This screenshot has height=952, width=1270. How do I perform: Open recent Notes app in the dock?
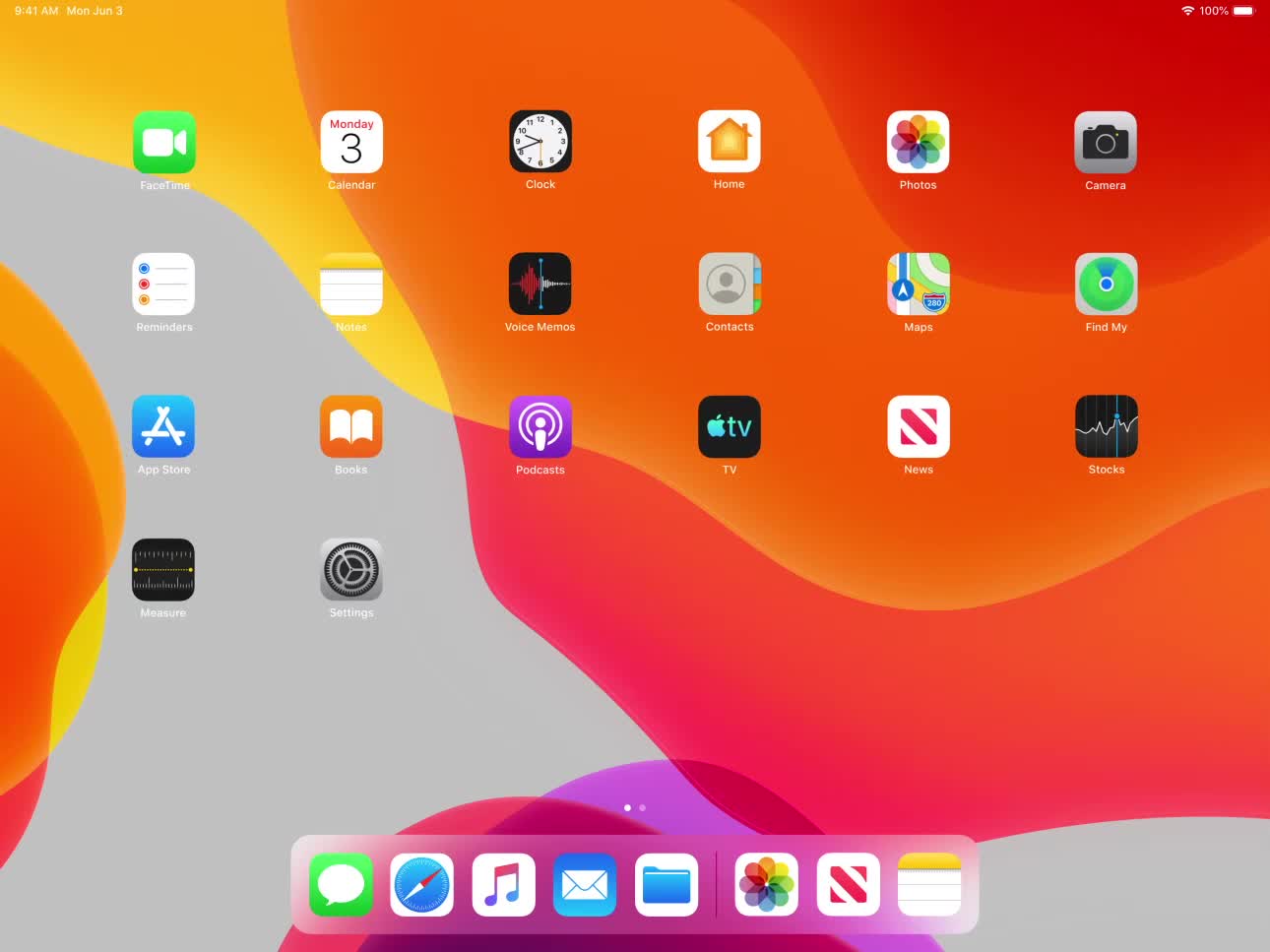point(929,885)
